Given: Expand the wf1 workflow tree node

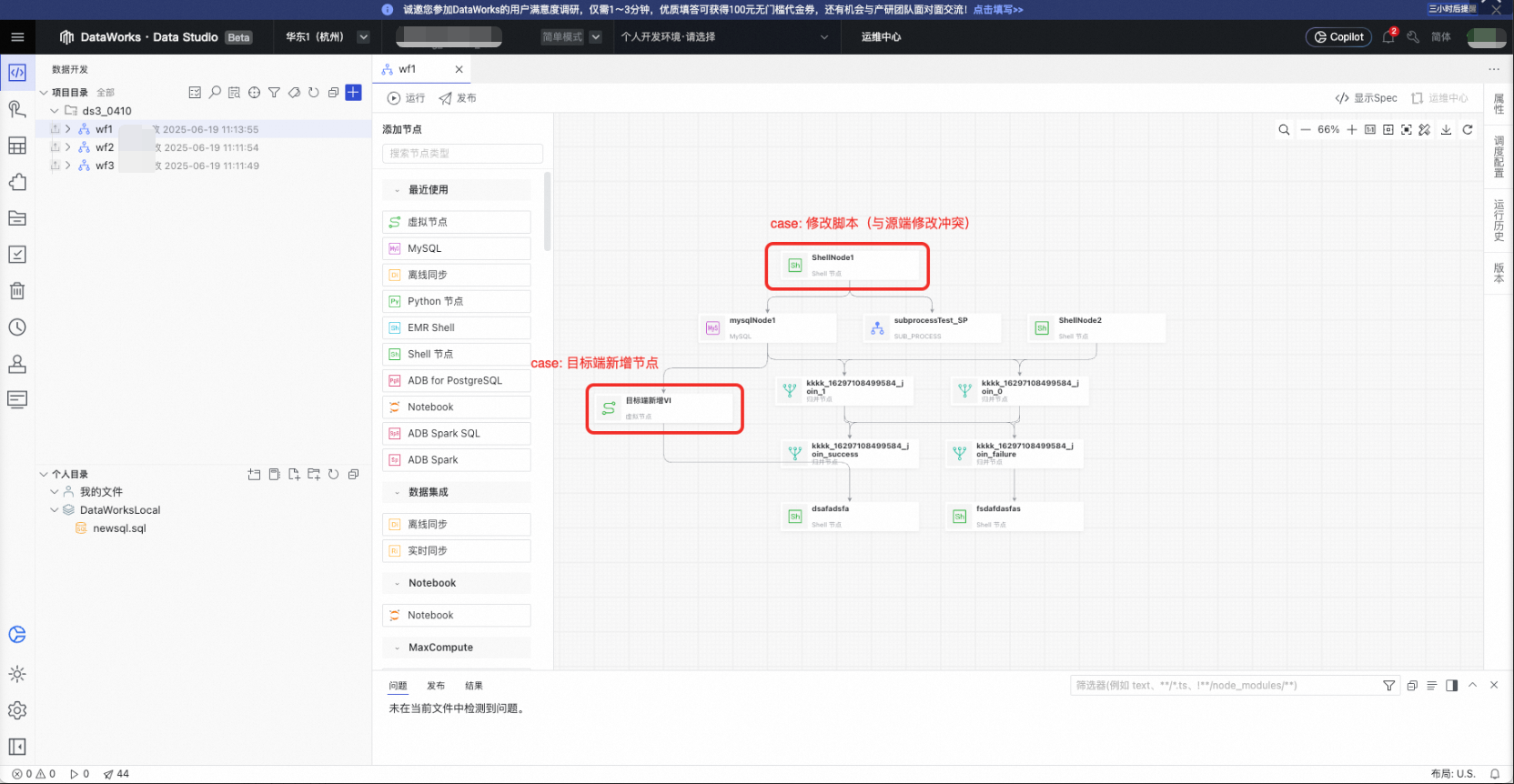Looking at the screenshot, I should [68, 129].
